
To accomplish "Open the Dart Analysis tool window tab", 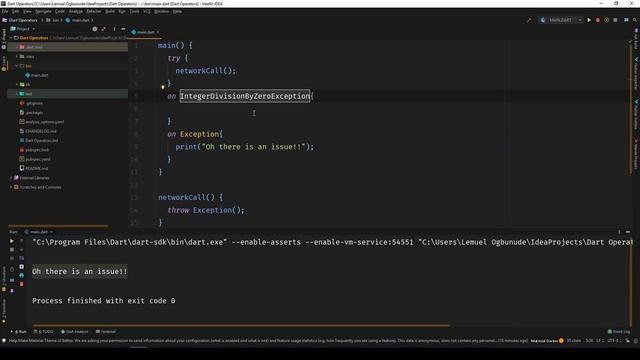I will click(74, 331).
